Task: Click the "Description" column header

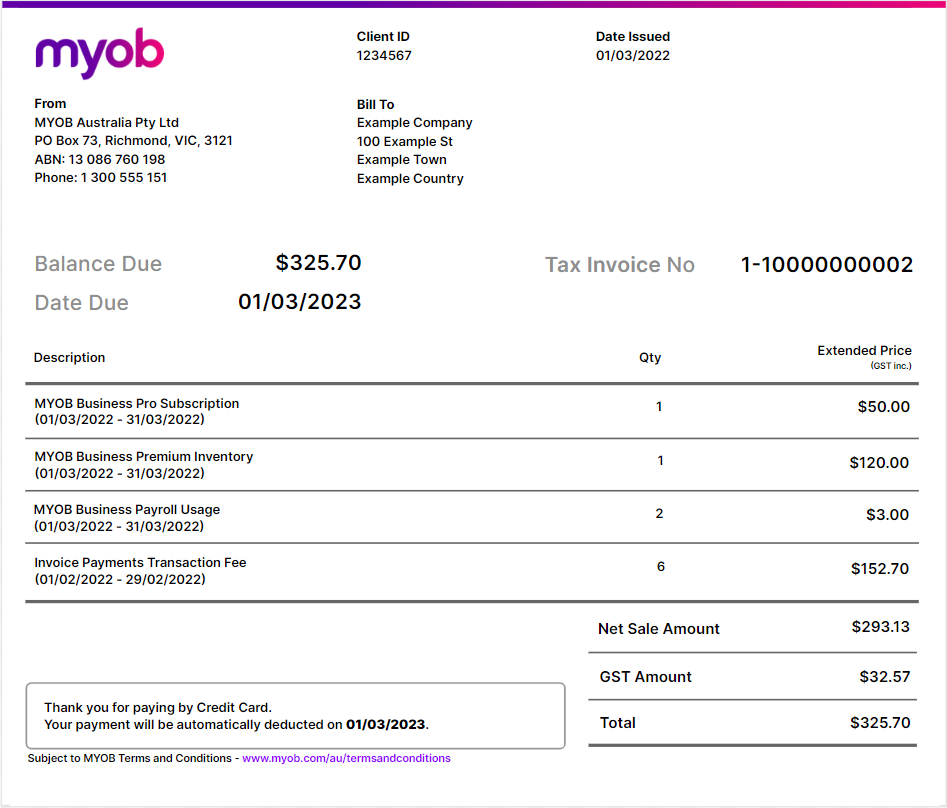Action: [x=69, y=358]
